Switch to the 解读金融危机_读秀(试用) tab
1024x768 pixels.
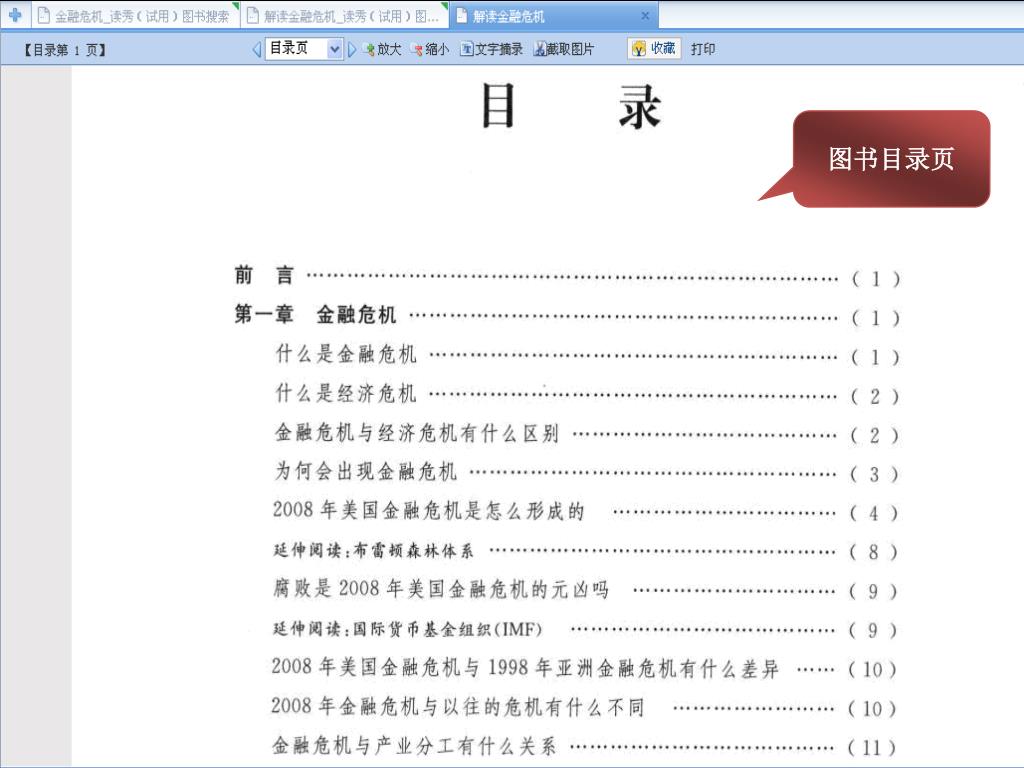tap(344, 16)
